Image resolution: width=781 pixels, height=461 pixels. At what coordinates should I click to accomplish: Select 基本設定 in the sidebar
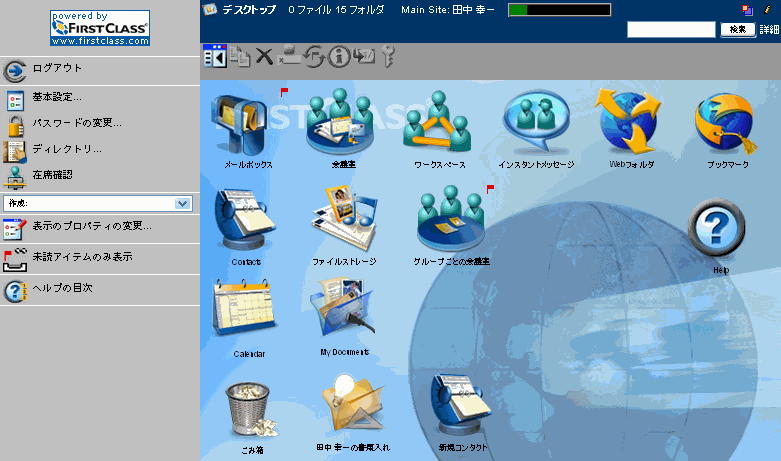[57, 98]
